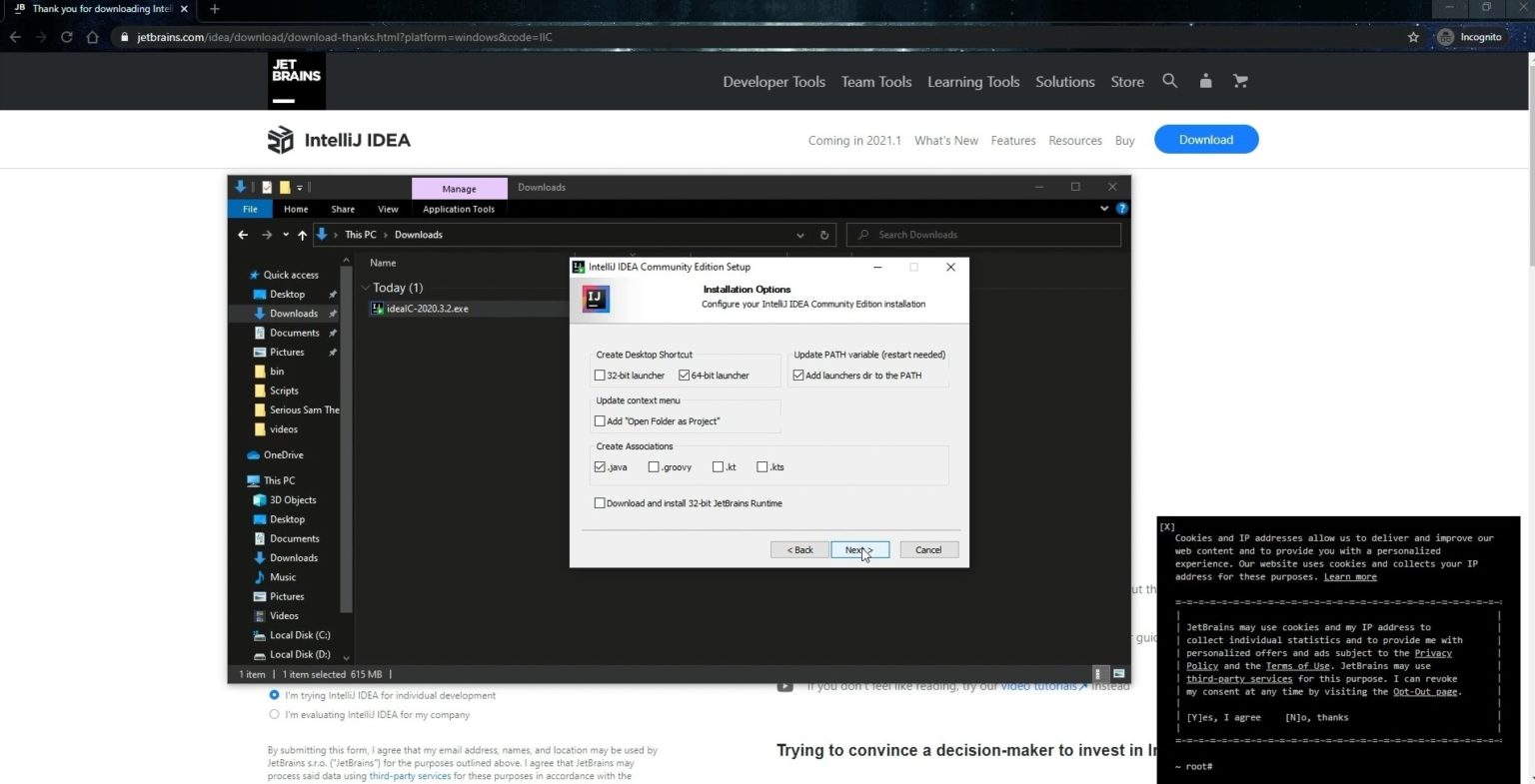This screenshot has height=784, width=1535.
Task: Choose '[N]o, thanks' in cookie console
Action: point(1316,717)
